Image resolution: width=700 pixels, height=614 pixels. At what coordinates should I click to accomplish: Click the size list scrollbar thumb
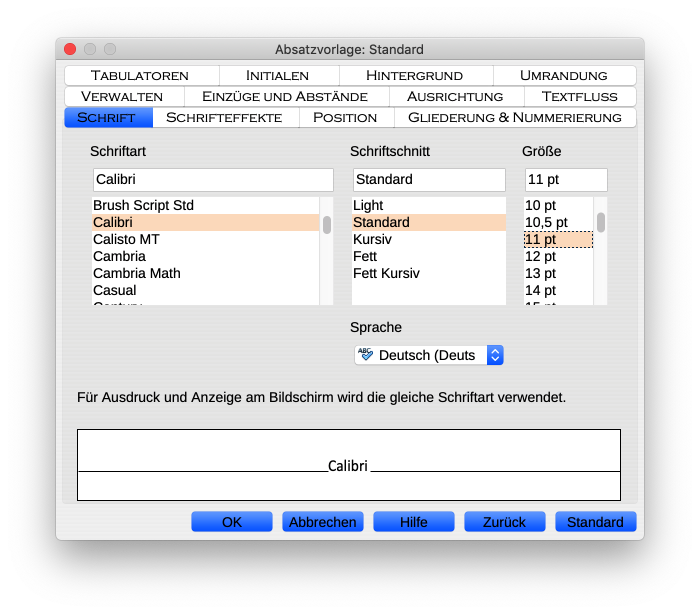click(601, 222)
